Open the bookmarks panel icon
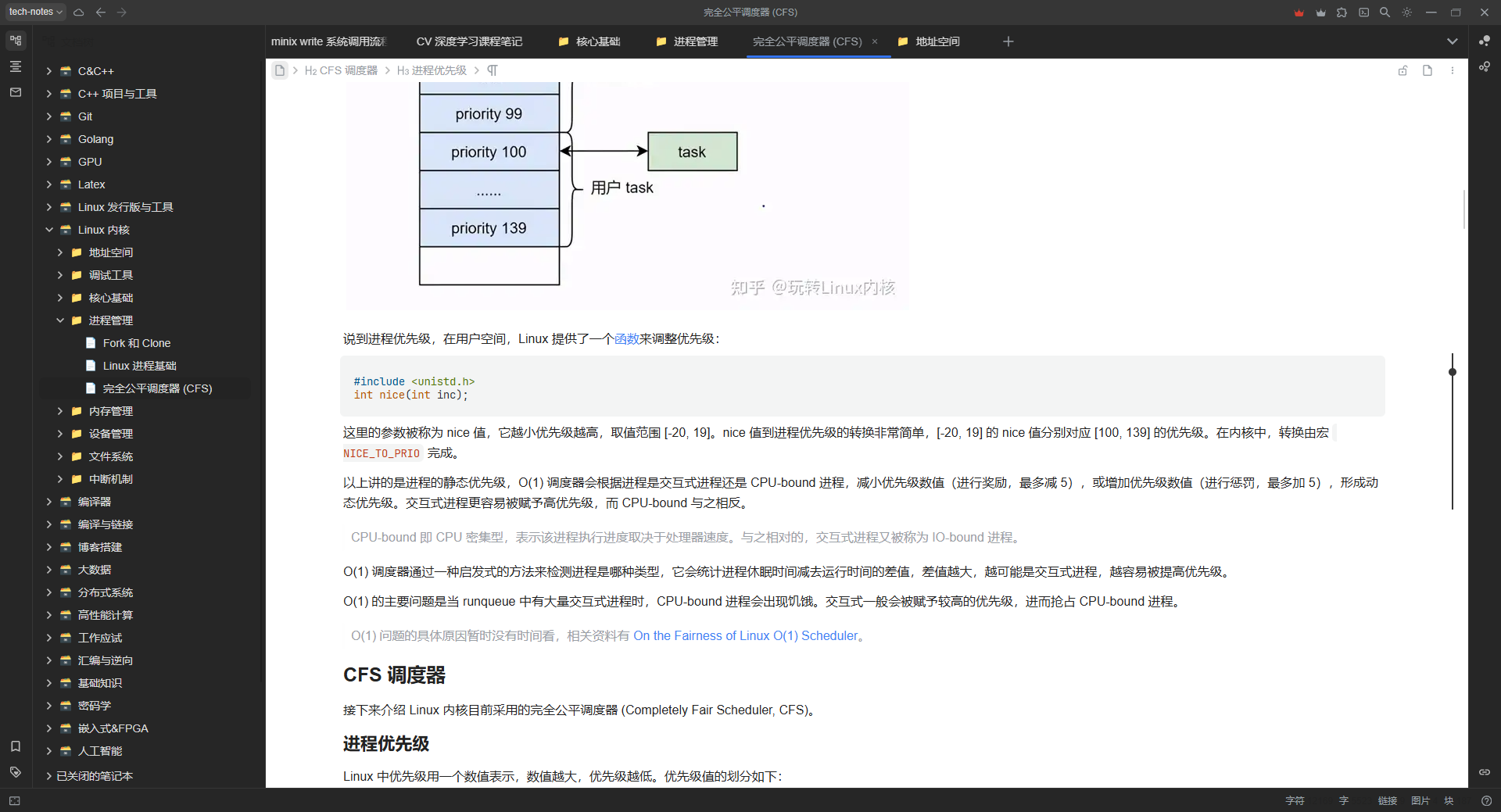The width and height of the screenshot is (1501, 812). [16, 746]
